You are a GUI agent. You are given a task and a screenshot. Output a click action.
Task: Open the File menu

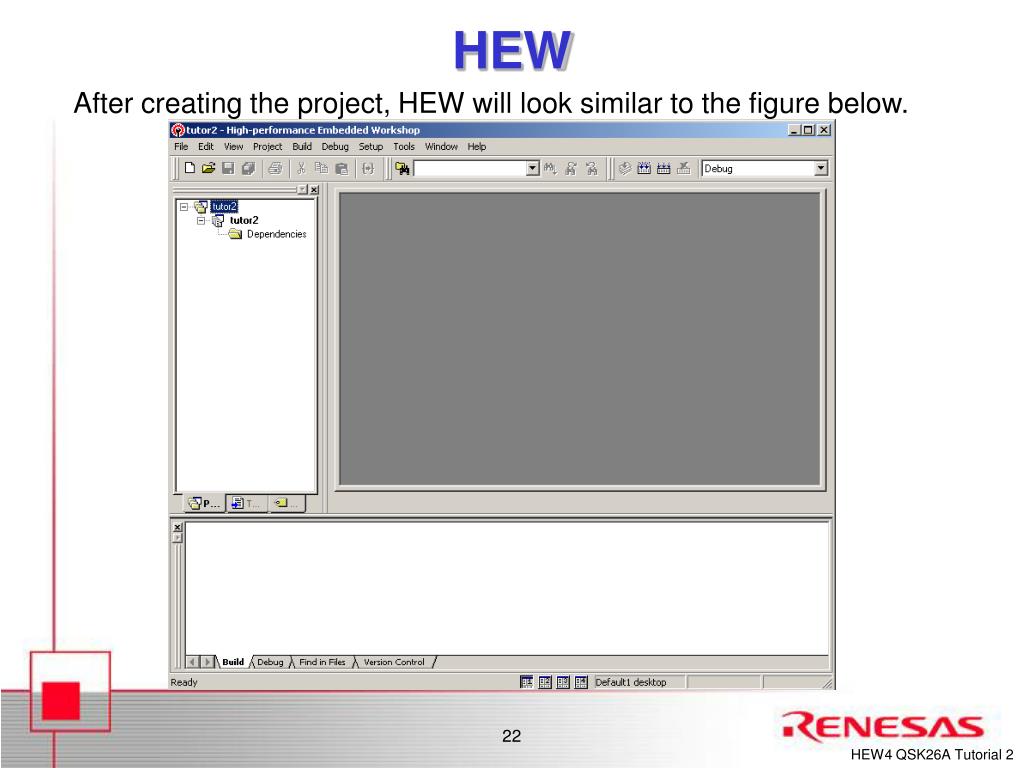tap(181, 147)
